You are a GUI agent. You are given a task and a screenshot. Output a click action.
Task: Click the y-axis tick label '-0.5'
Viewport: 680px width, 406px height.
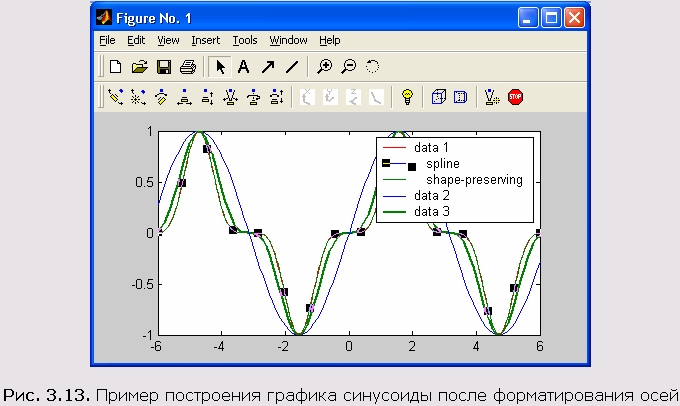(x=142, y=285)
